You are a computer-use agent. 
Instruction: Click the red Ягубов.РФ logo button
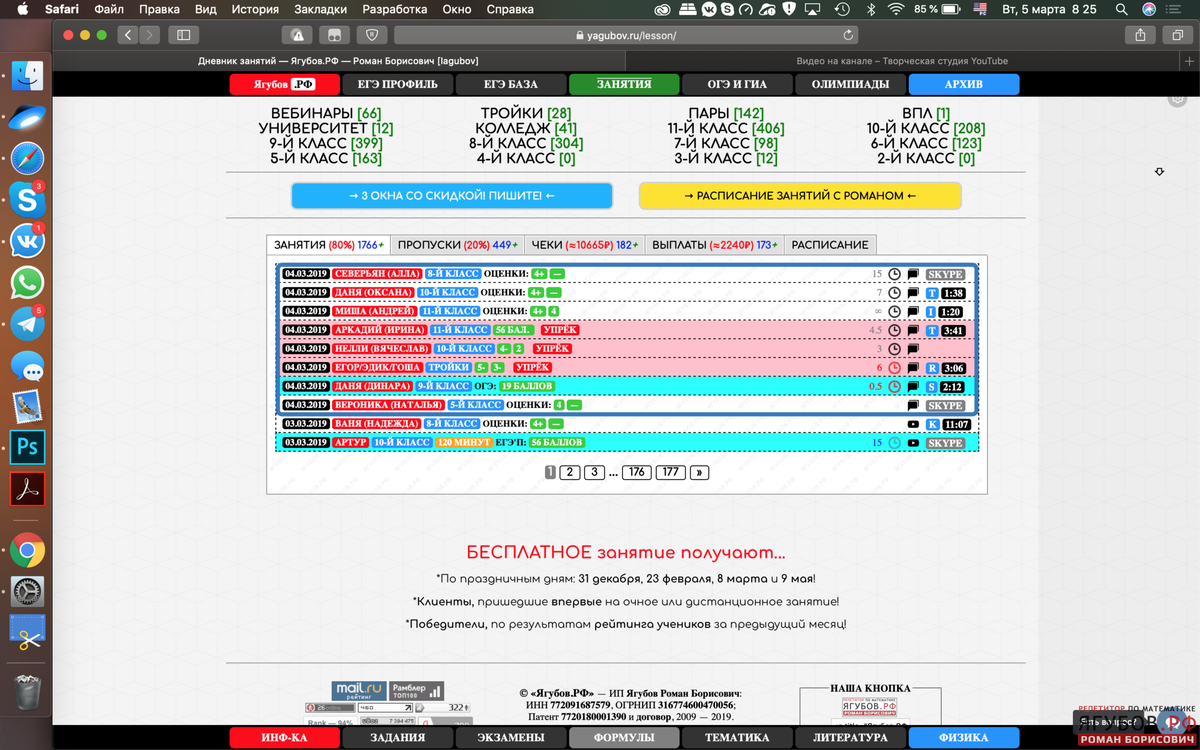point(284,84)
